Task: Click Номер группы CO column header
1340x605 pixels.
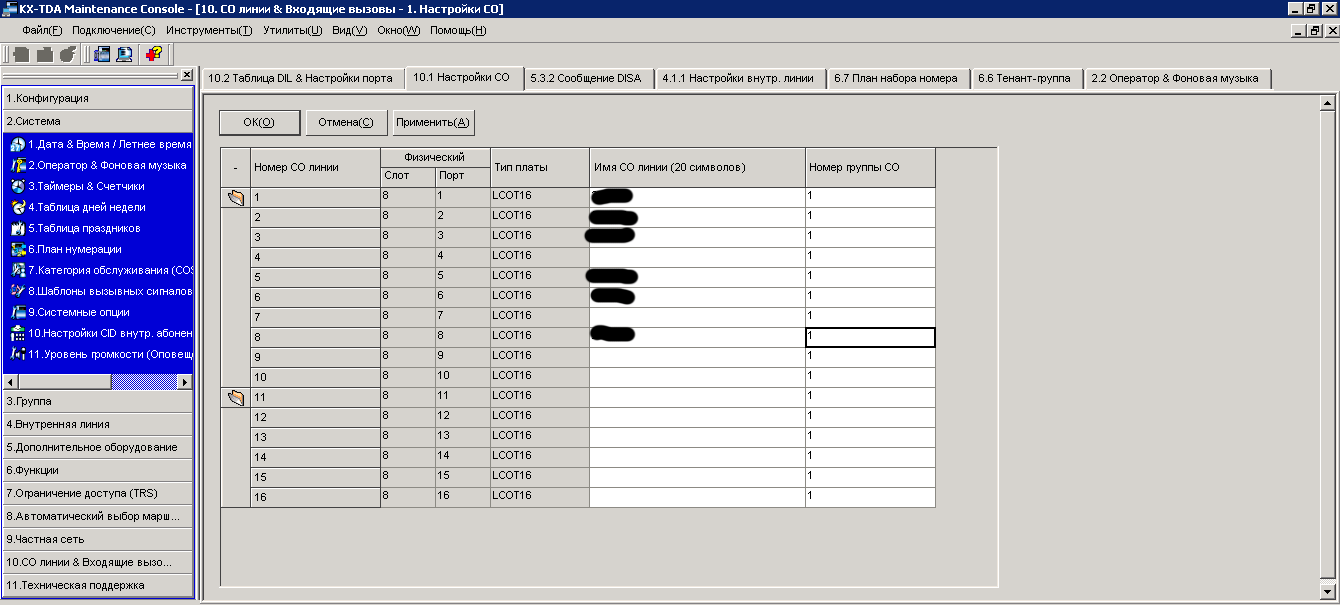Action: (x=870, y=167)
